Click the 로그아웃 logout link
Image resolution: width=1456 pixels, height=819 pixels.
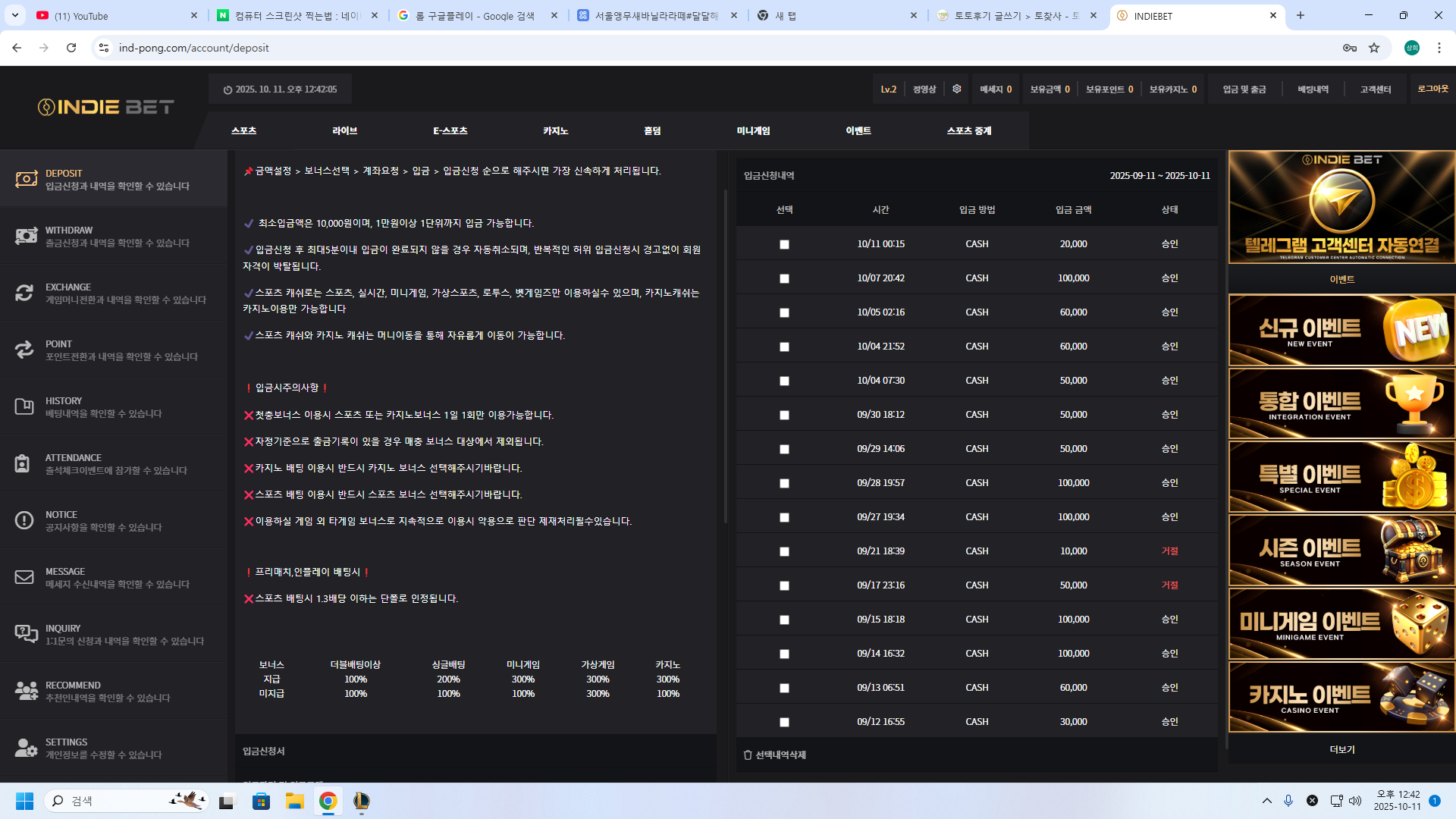tap(1432, 89)
